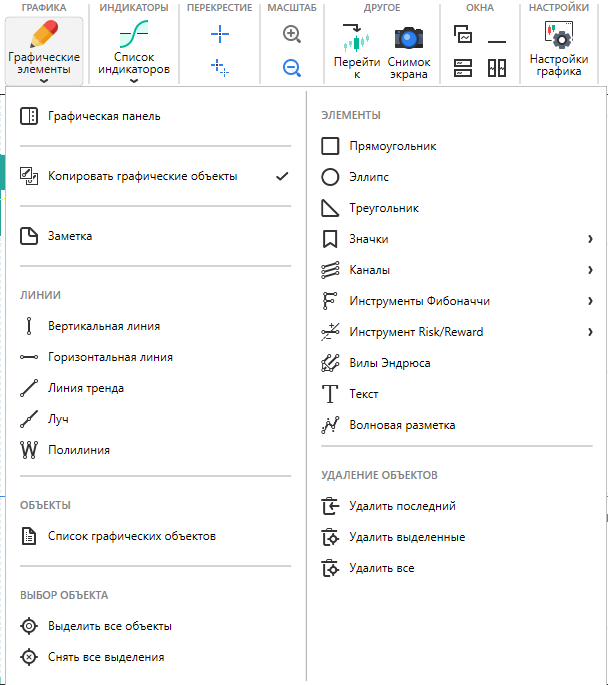Click the cascade windows icon
Image resolution: width=608 pixels, height=685 pixels.
coord(463,35)
